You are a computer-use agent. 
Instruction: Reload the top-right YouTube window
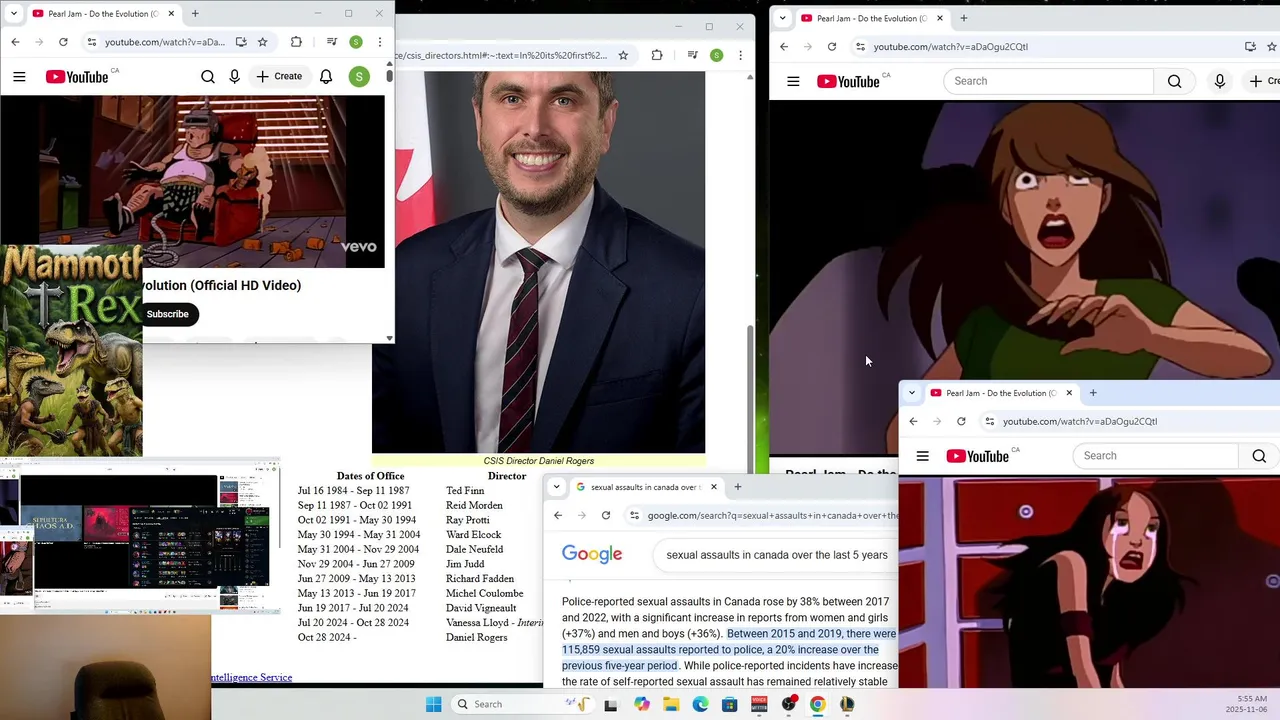click(x=832, y=46)
